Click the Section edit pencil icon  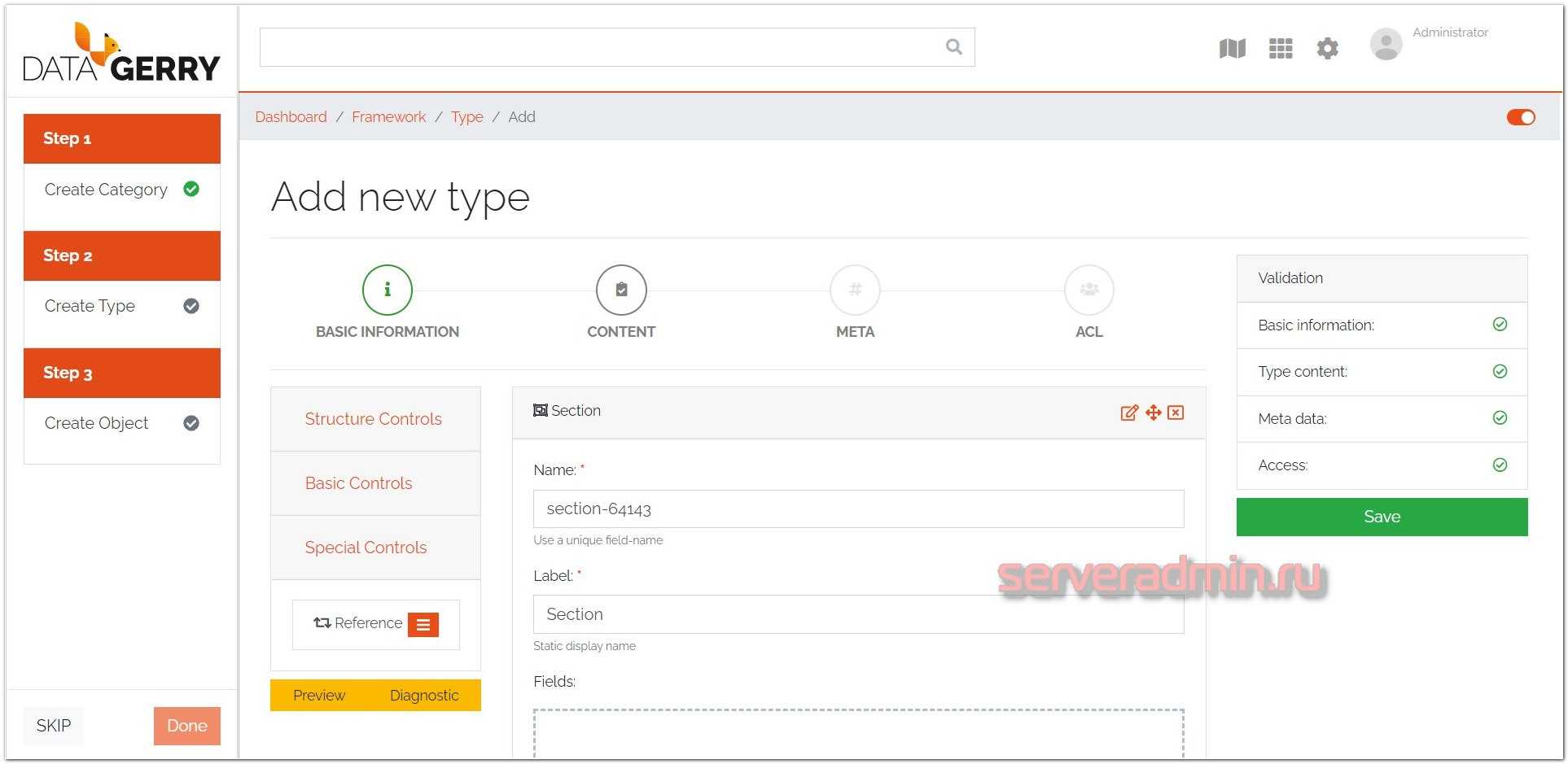[1129, 413]
